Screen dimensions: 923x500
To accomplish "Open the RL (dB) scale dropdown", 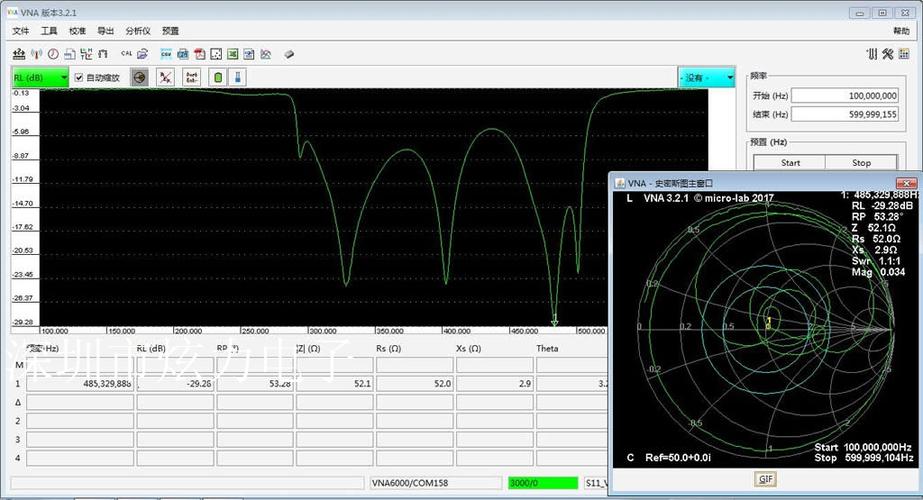I will tap(40, 77).
